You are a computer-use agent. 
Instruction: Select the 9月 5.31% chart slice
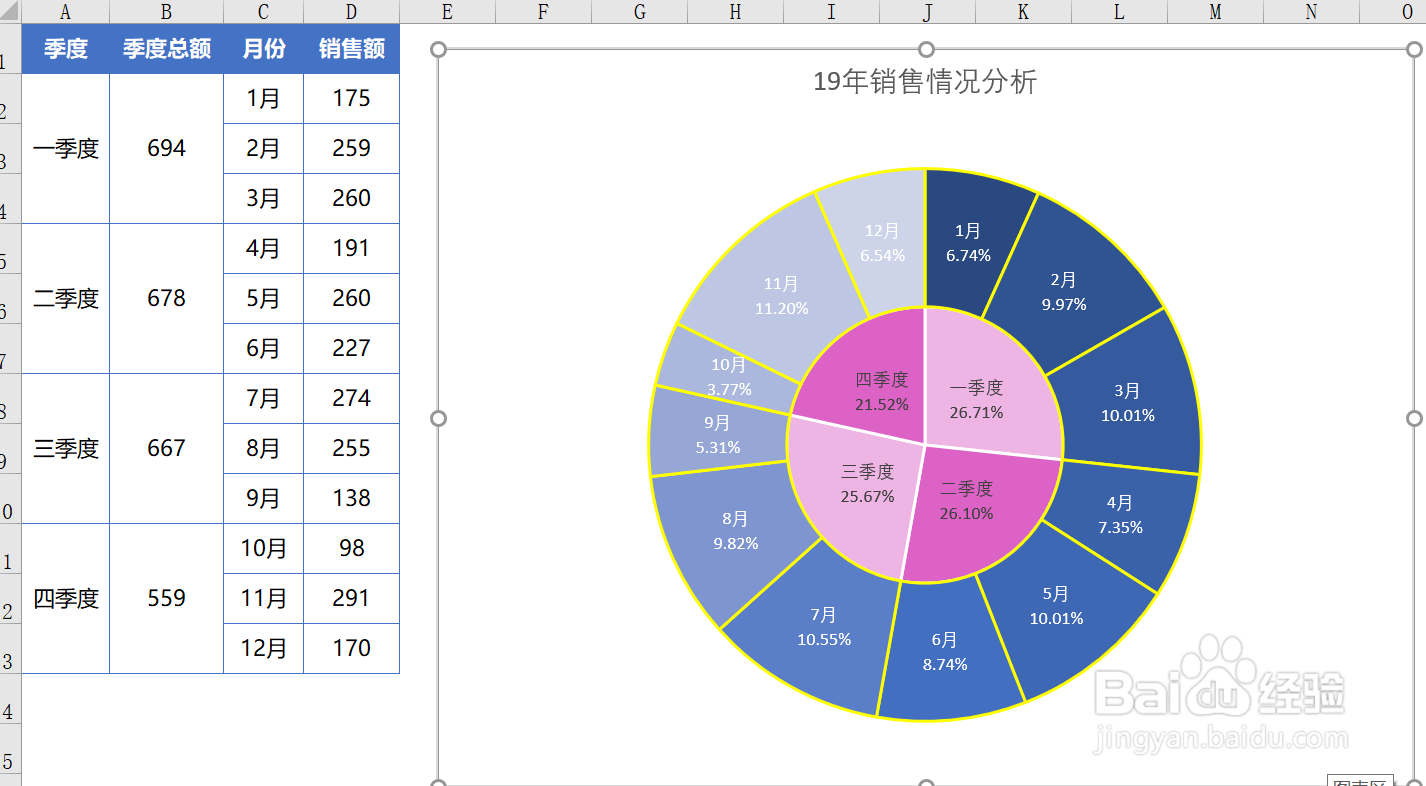718,435
